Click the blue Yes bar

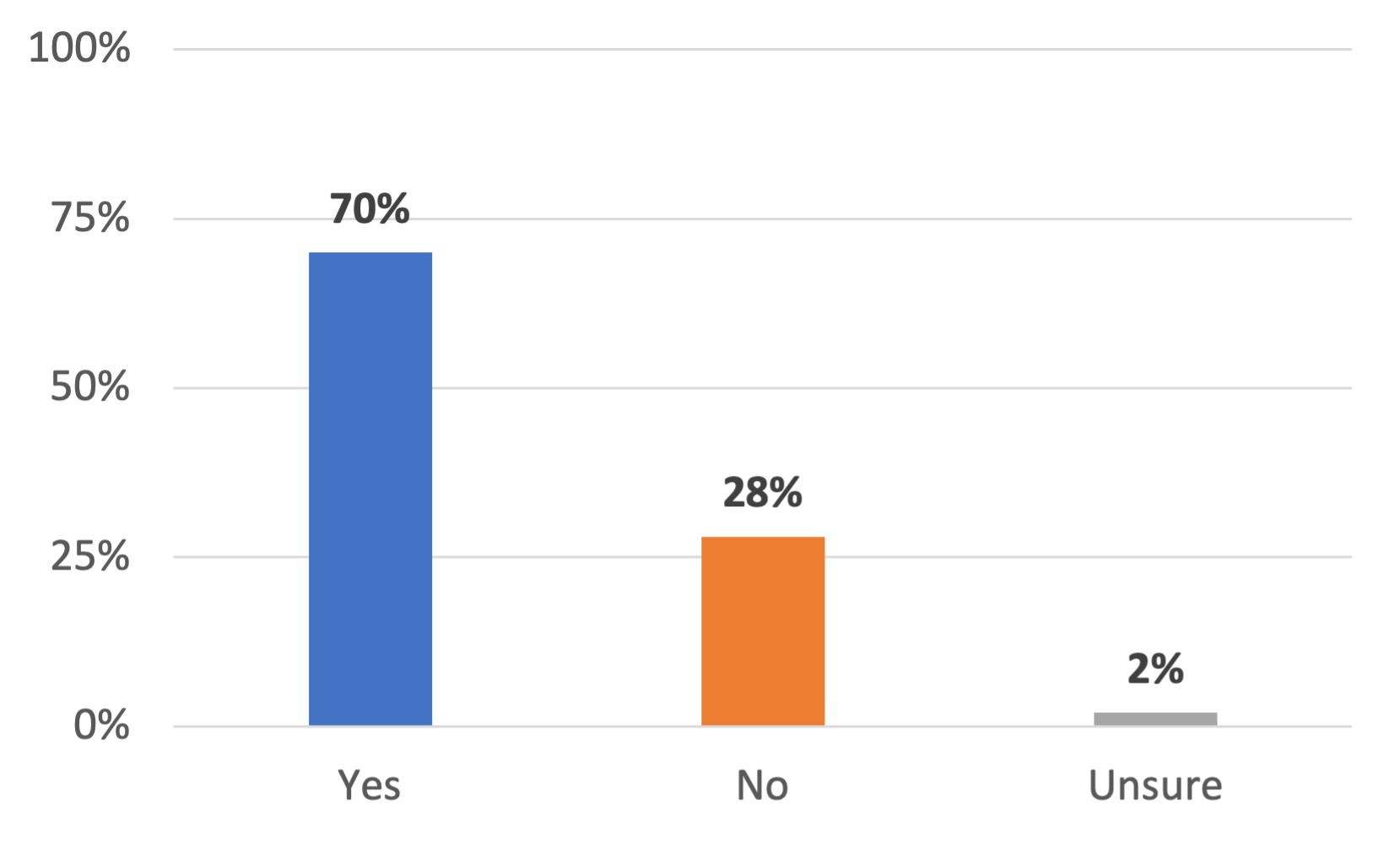(370, 489)
